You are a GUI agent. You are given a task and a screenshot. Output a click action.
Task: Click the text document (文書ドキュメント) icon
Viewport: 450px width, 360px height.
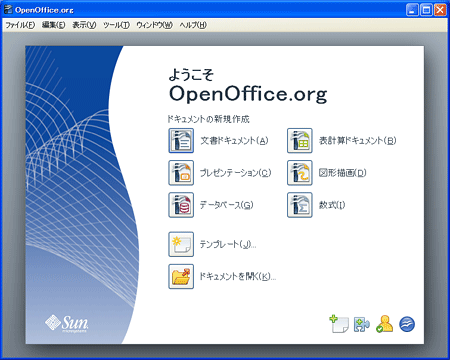click(181, 141)
